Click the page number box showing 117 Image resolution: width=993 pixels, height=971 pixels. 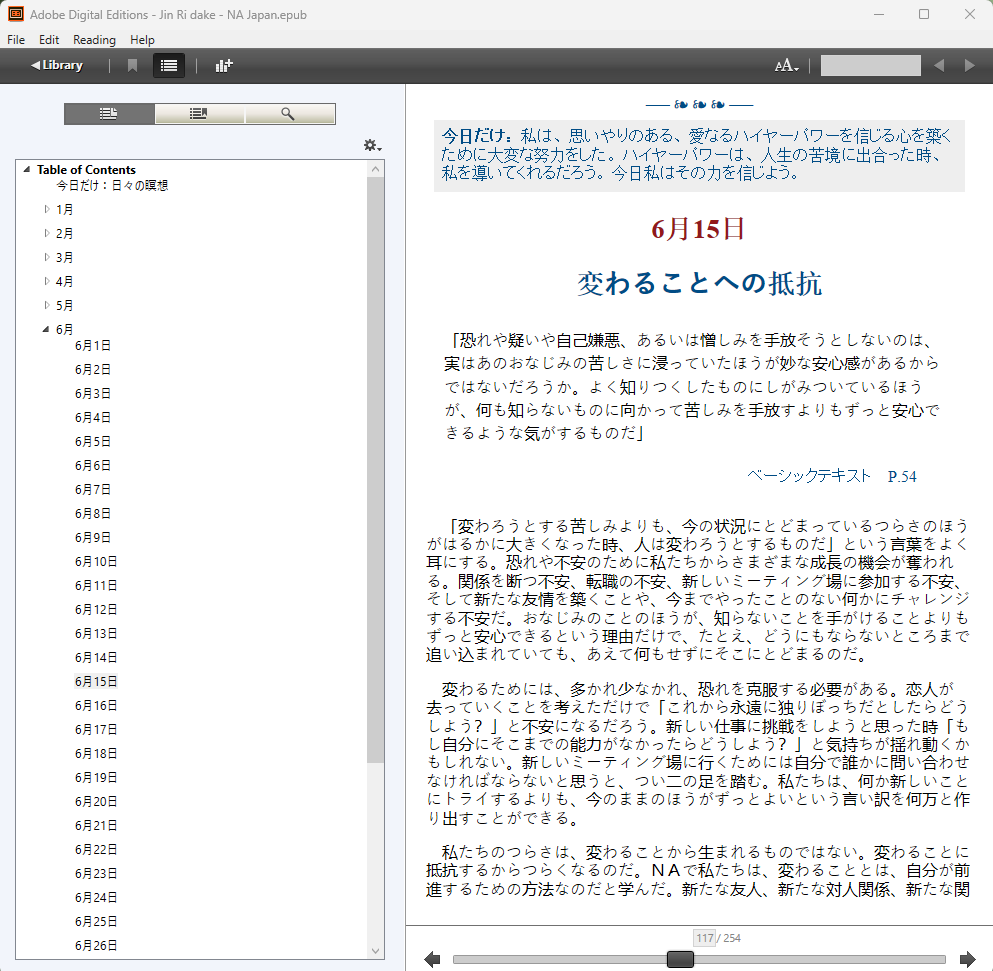tap(705, 938)
